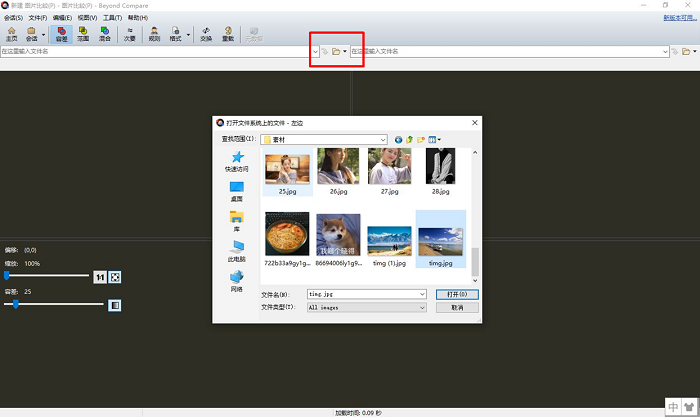Click the 交换 (Swap sides) icon
700x417 pixels.
tap(206, 34)
